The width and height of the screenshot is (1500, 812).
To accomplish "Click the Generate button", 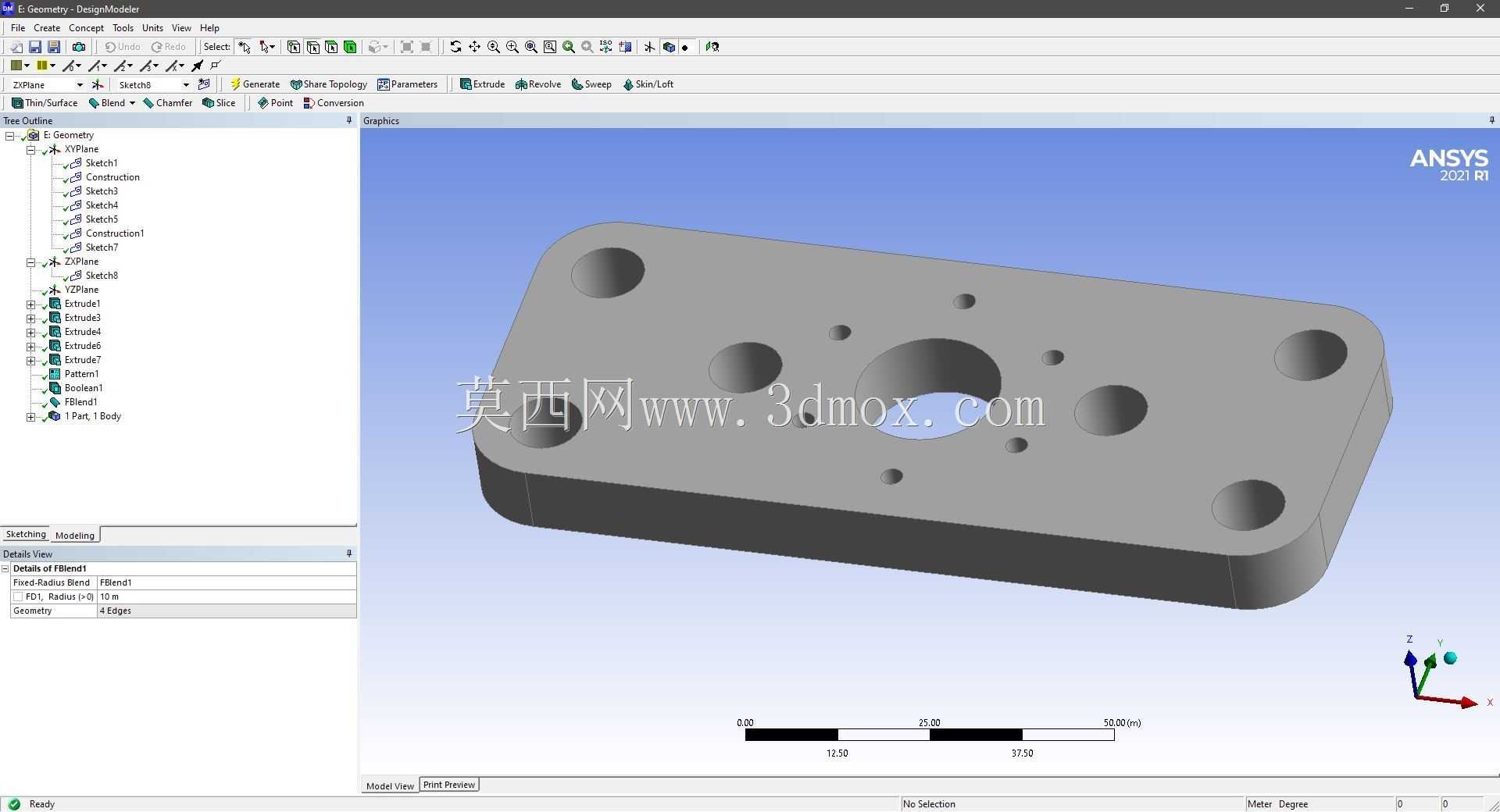I will [x=255, y=84].
